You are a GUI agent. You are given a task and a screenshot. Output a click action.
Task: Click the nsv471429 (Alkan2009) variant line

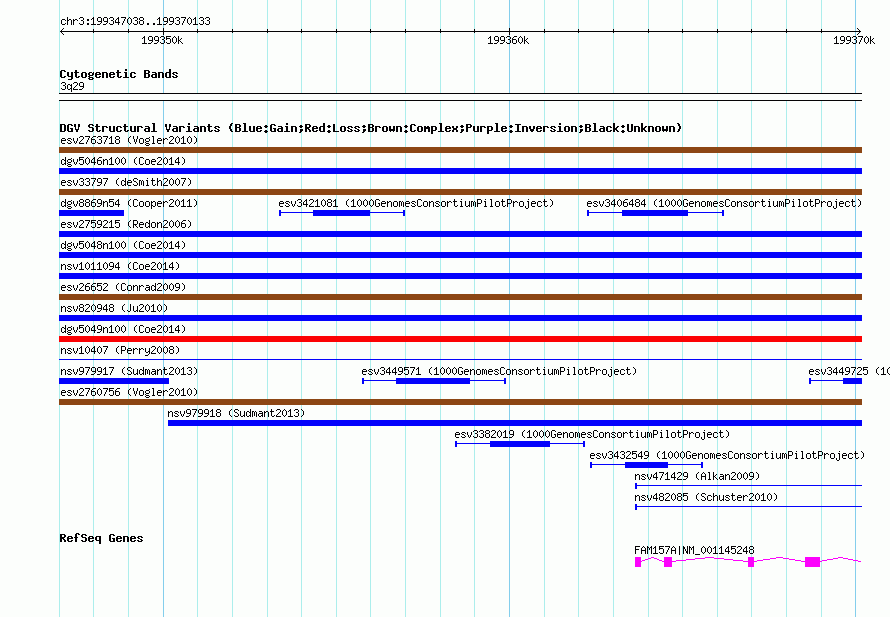748,486
